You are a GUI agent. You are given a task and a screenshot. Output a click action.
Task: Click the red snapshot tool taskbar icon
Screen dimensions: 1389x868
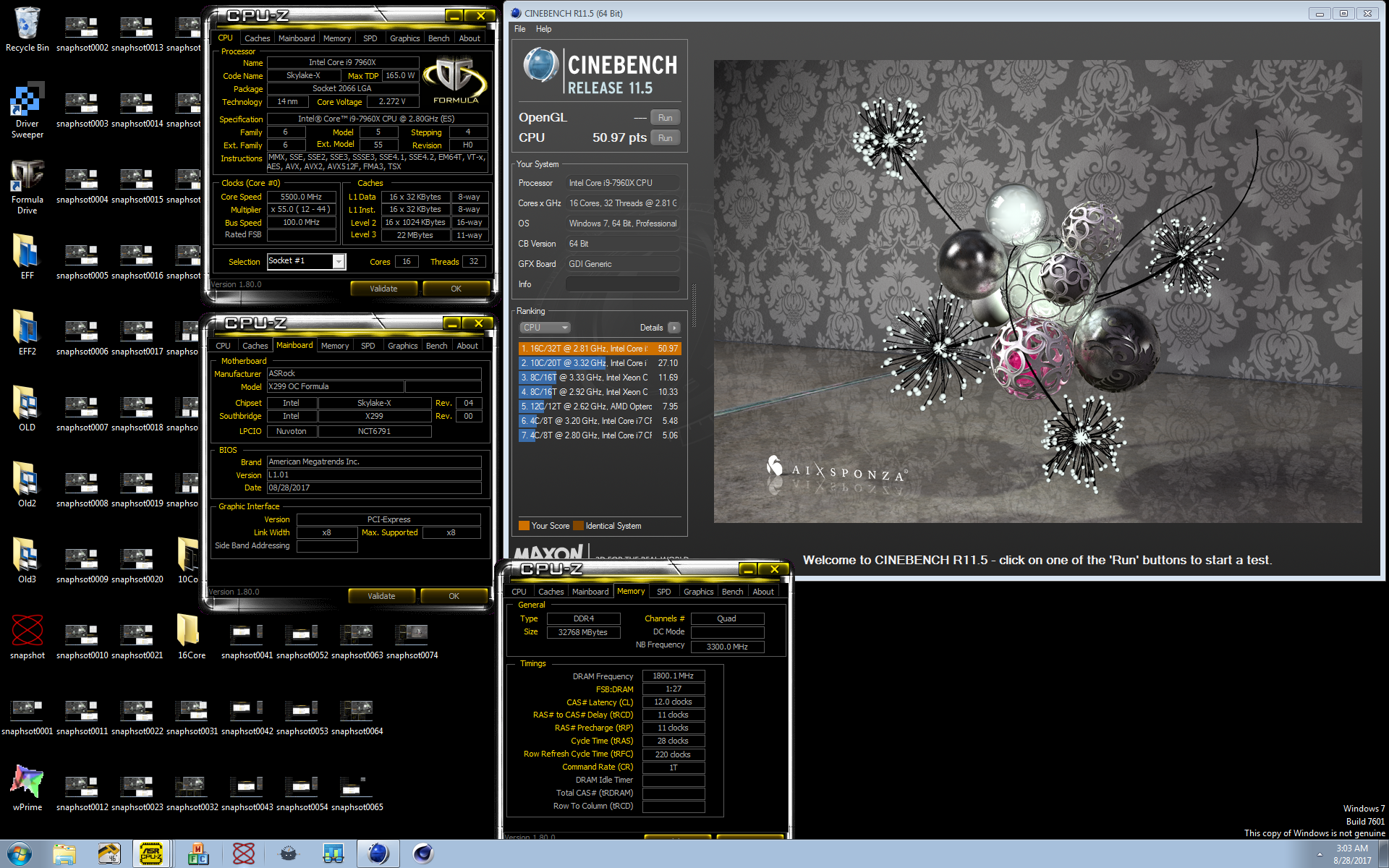point(243,854)
